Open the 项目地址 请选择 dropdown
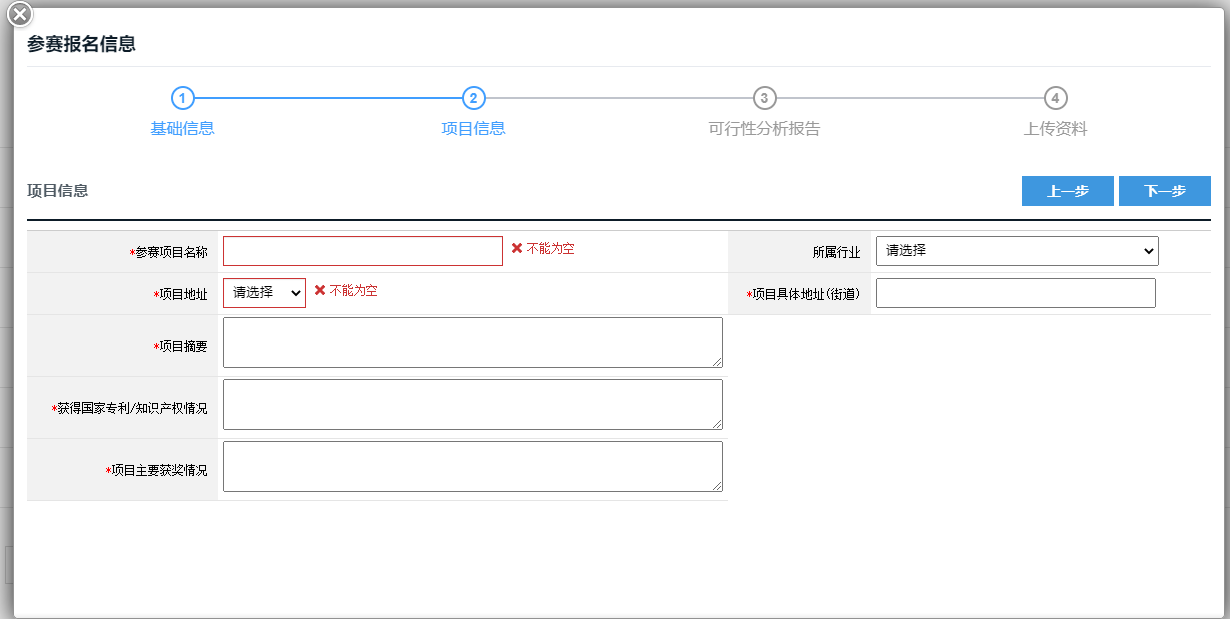Image resolution: width=1230 pixels, height=619 pixels. click(264, 293)
